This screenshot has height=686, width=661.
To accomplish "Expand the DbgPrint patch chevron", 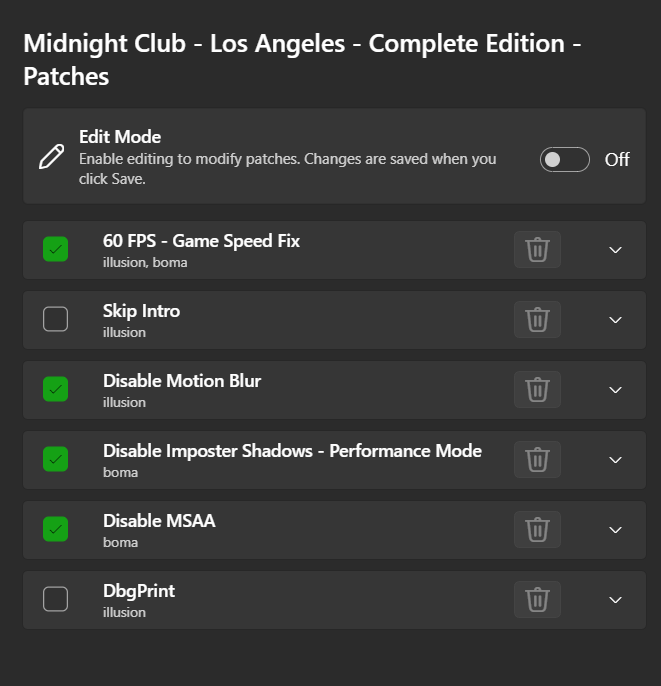I will point(616,600).
